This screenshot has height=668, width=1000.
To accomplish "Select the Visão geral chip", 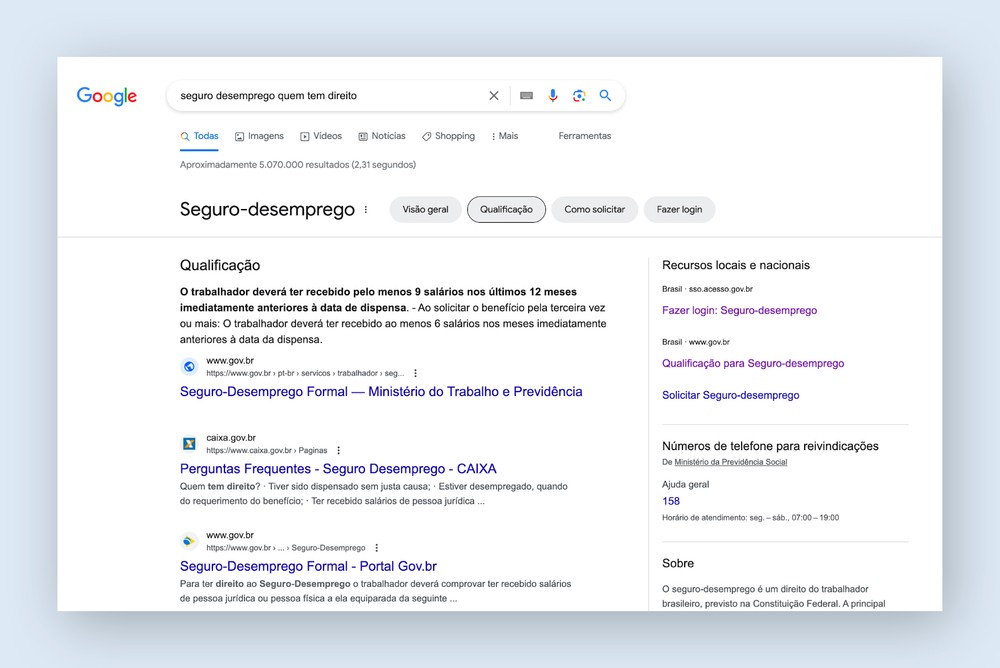I will coord(425,210).
